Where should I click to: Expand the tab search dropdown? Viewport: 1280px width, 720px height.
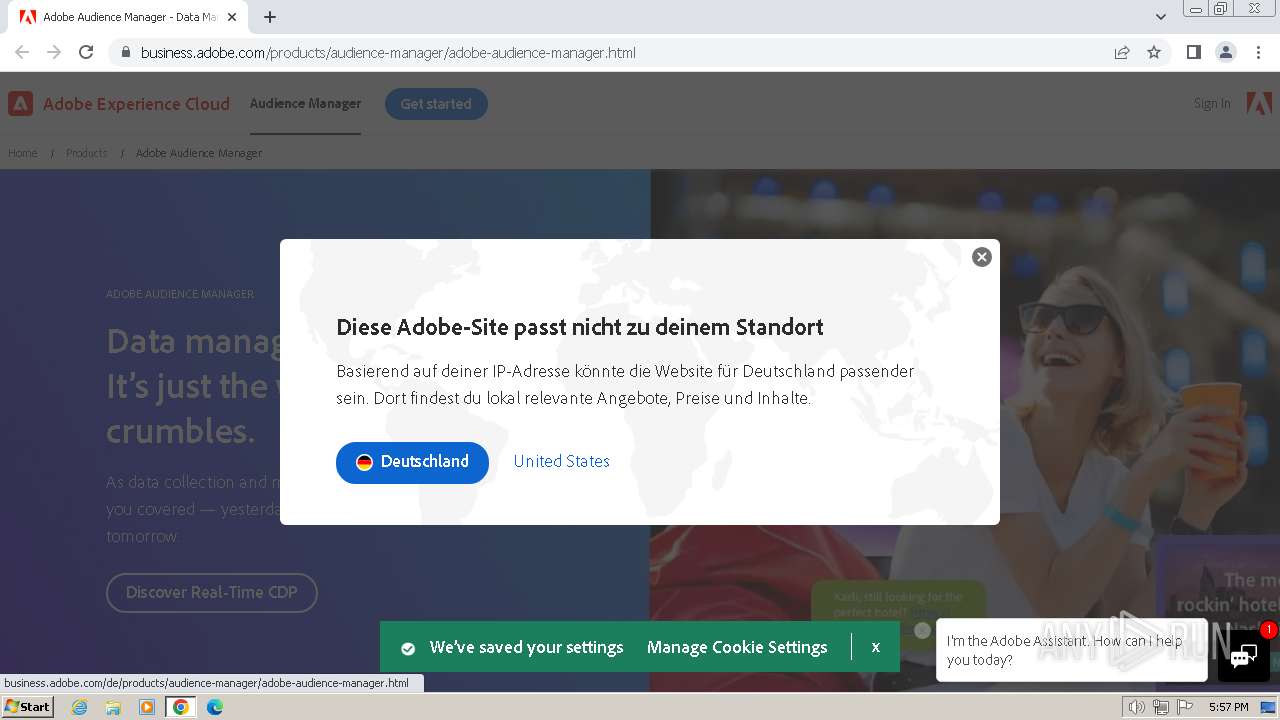pos(1161,17)
